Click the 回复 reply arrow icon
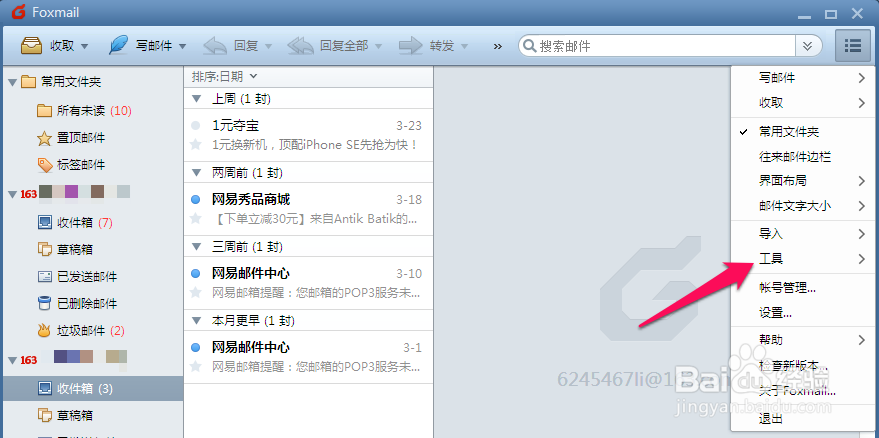 (215, 46)
